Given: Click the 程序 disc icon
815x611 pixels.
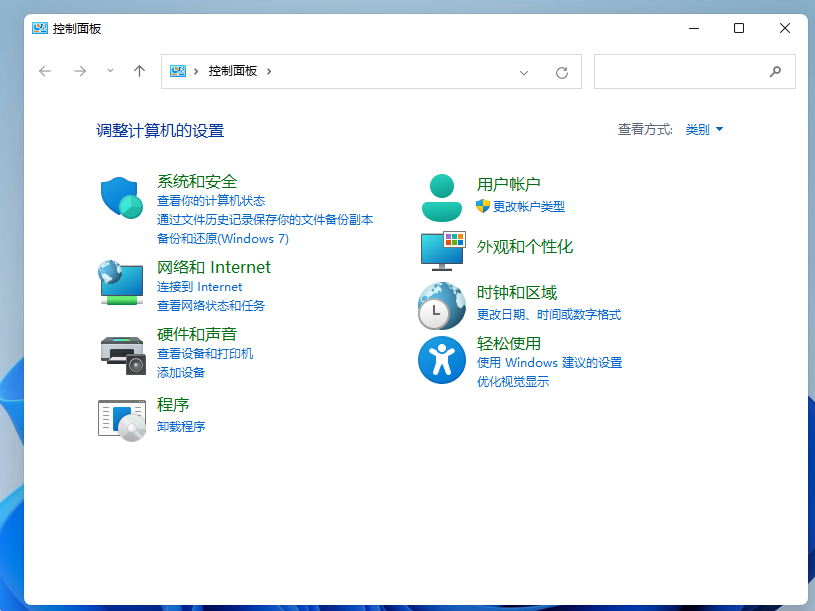Looking at the screenshot, I should point(120,419).
